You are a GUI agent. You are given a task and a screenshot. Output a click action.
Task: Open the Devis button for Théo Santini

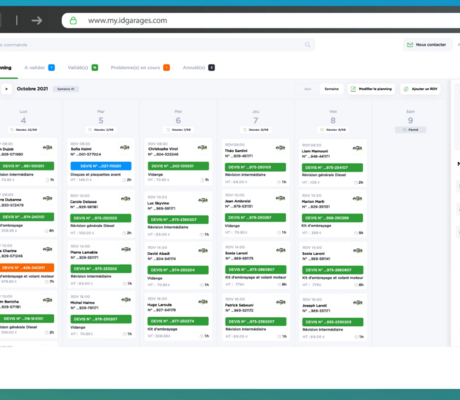coord(255,167)
